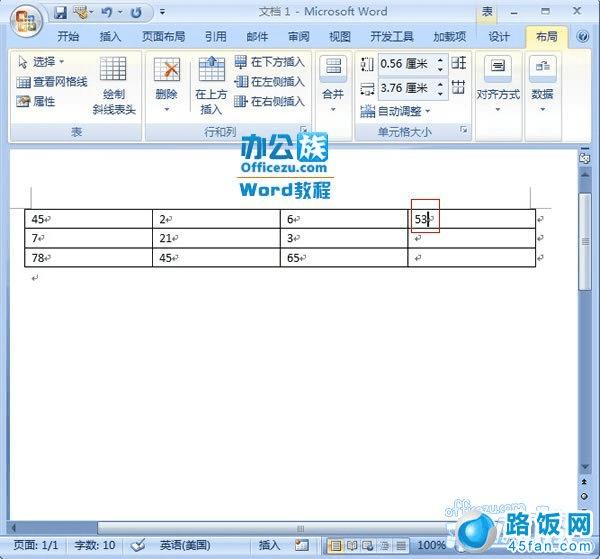Open 单元格大小 group dialog launcher
The height and width of the screenshot is (559, 600).
pos(463,130)
